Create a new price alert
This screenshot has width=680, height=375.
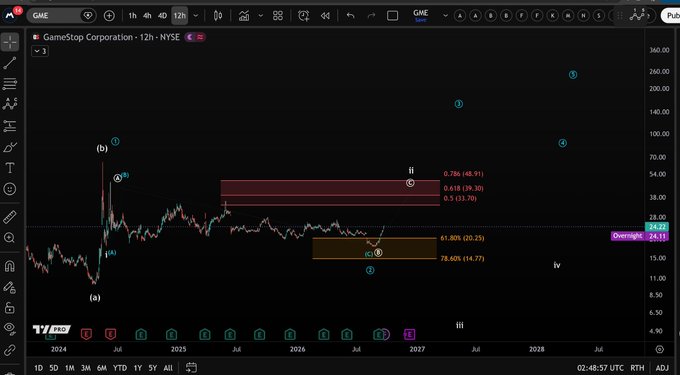click(x=304, y=16)
